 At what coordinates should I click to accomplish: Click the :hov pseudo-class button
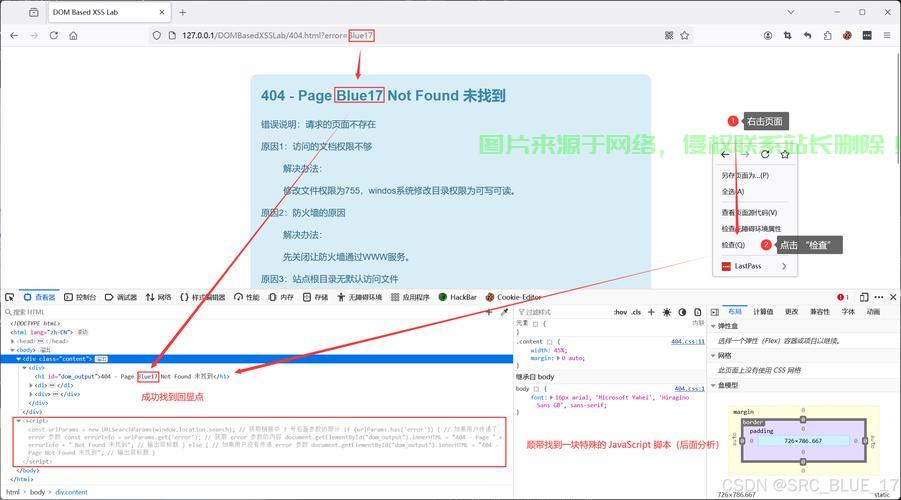click(620, 312)
